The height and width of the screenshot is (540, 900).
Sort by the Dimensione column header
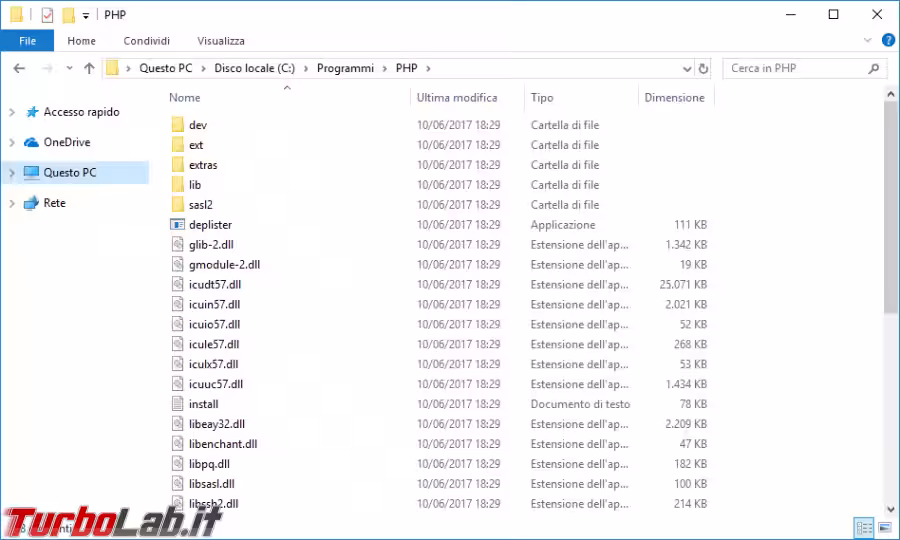(x=676, y=98)
